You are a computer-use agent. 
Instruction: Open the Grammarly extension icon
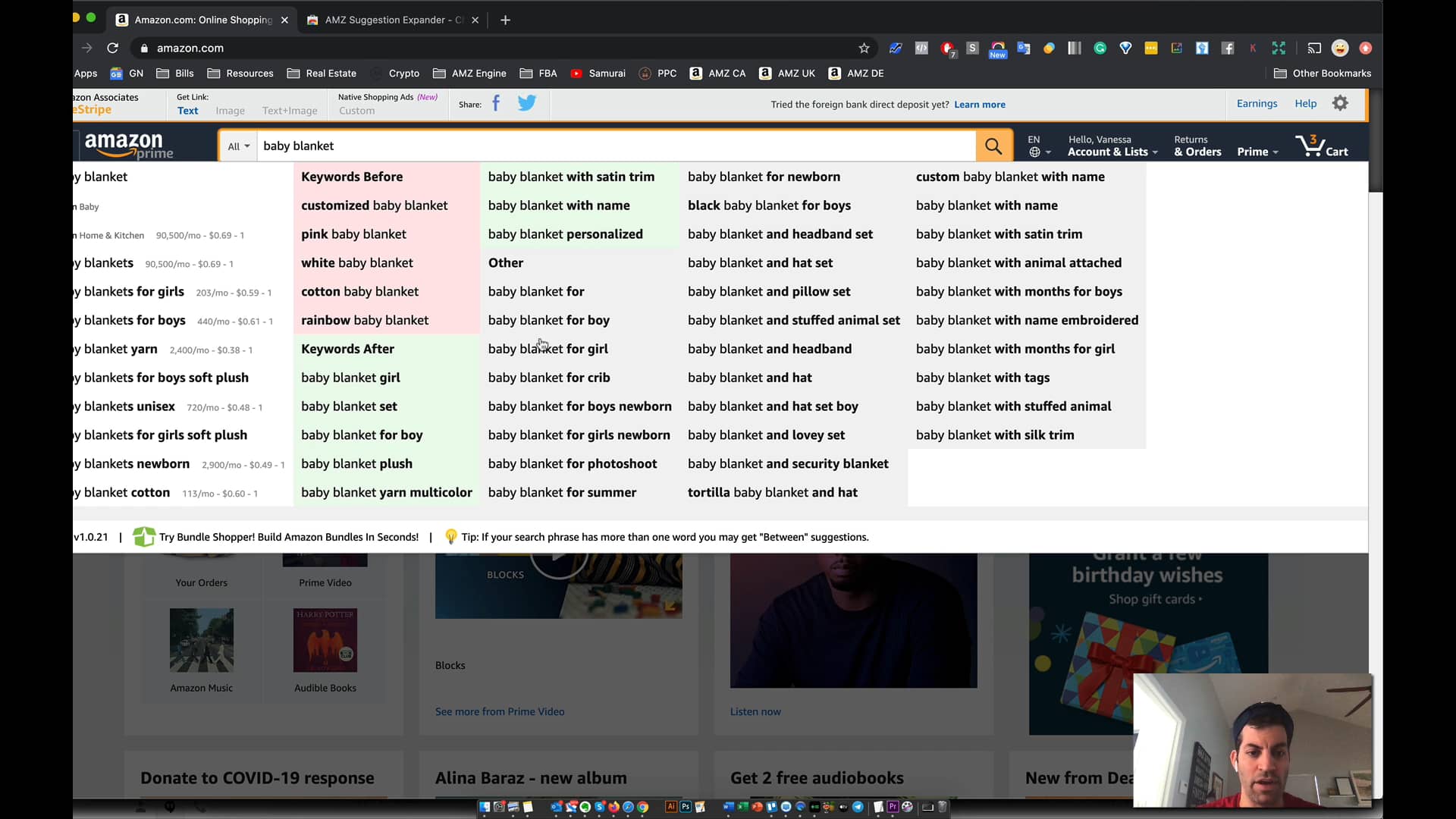click(x=1100, y=48)
